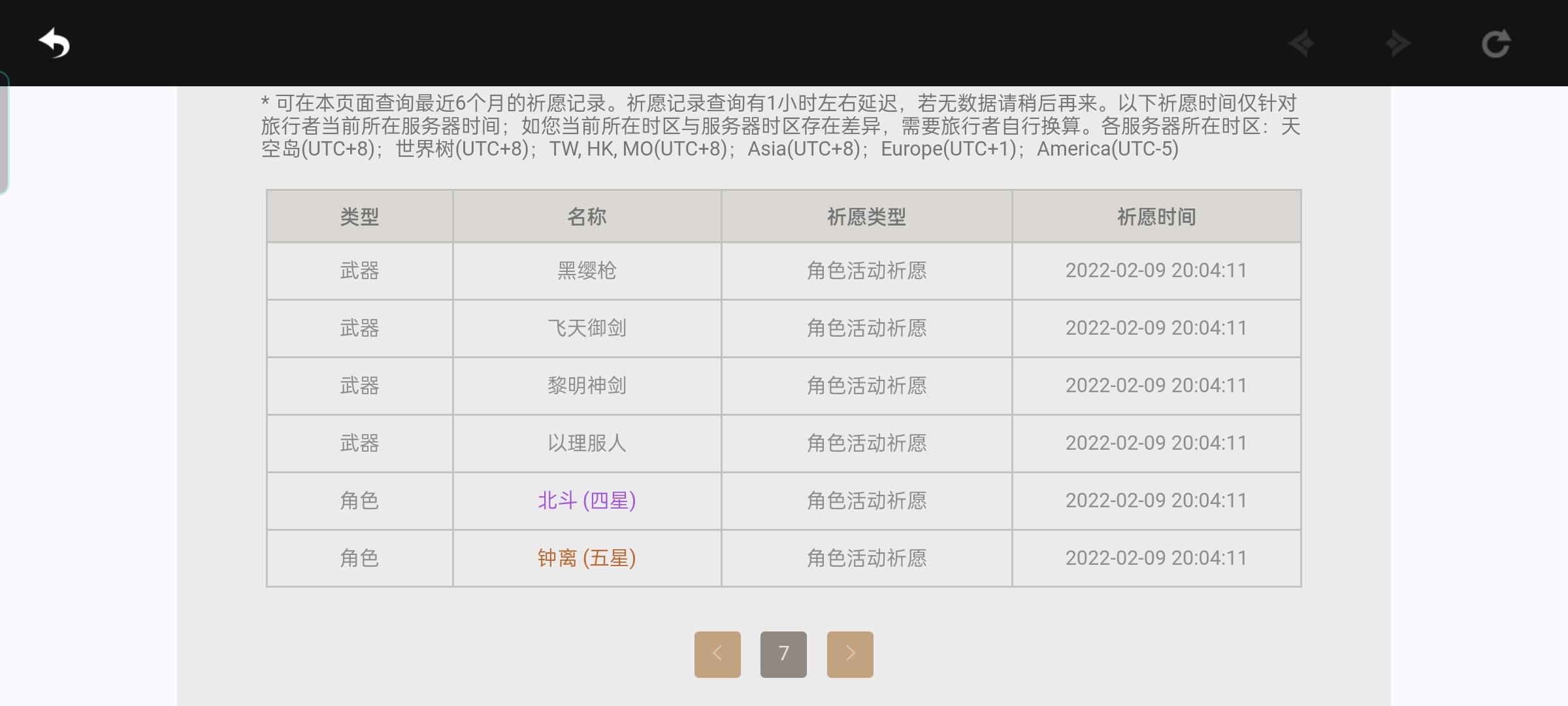This screenshot has width=1568, height=706.
Task: Click the wish timestamp in the 以理服人 row
Action: 1156,443
